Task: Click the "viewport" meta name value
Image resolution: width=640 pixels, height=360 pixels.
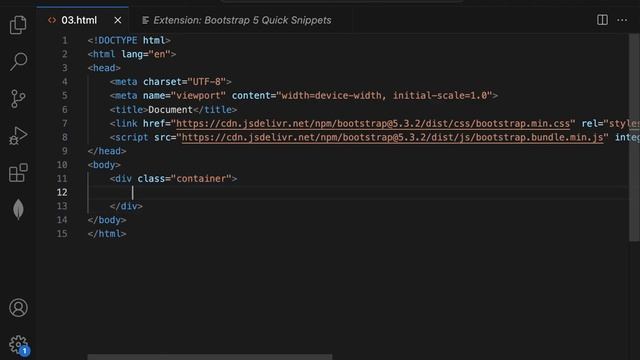Action: [198, 96]
